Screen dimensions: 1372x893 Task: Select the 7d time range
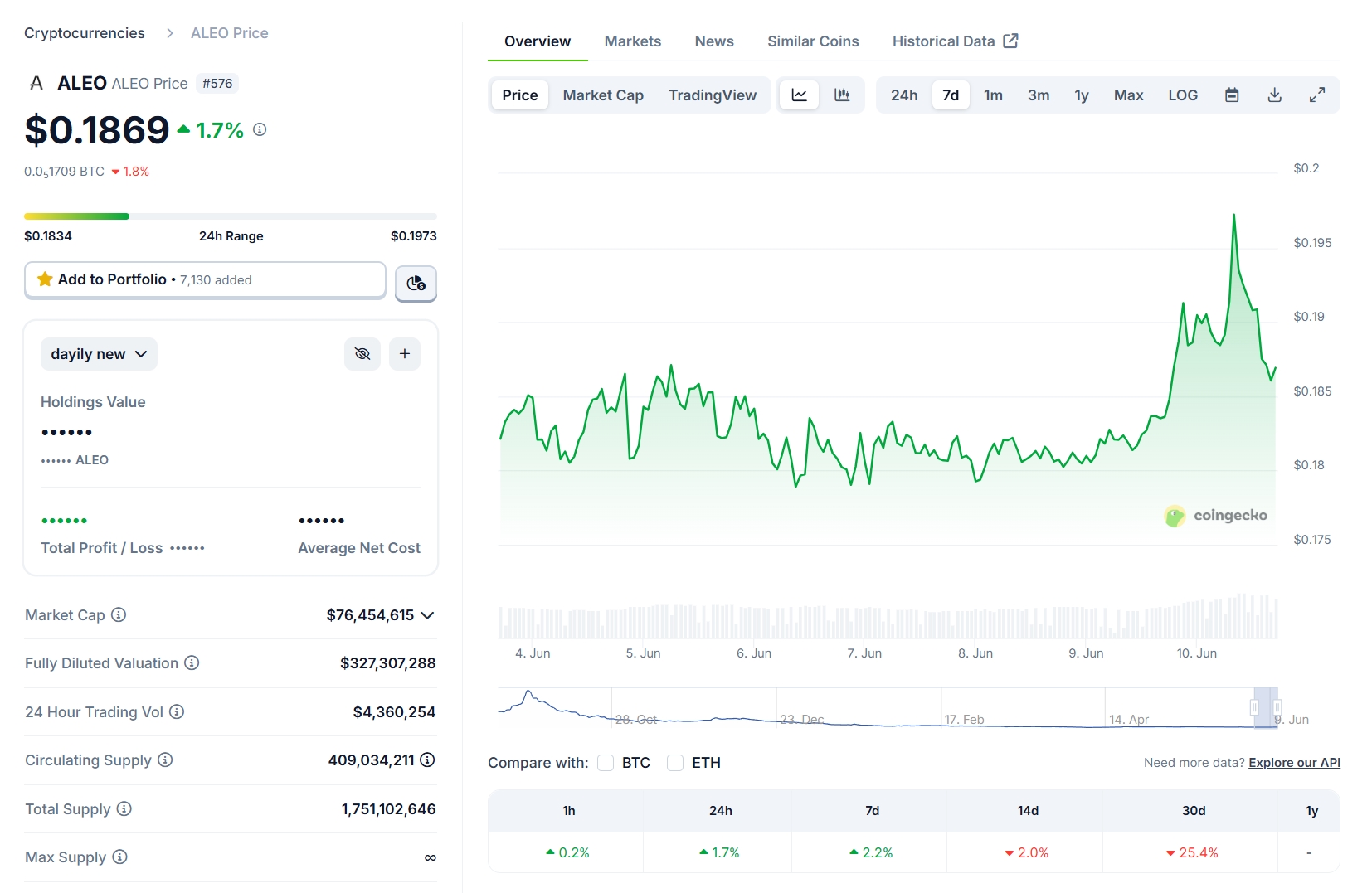(x=951, y=95)
